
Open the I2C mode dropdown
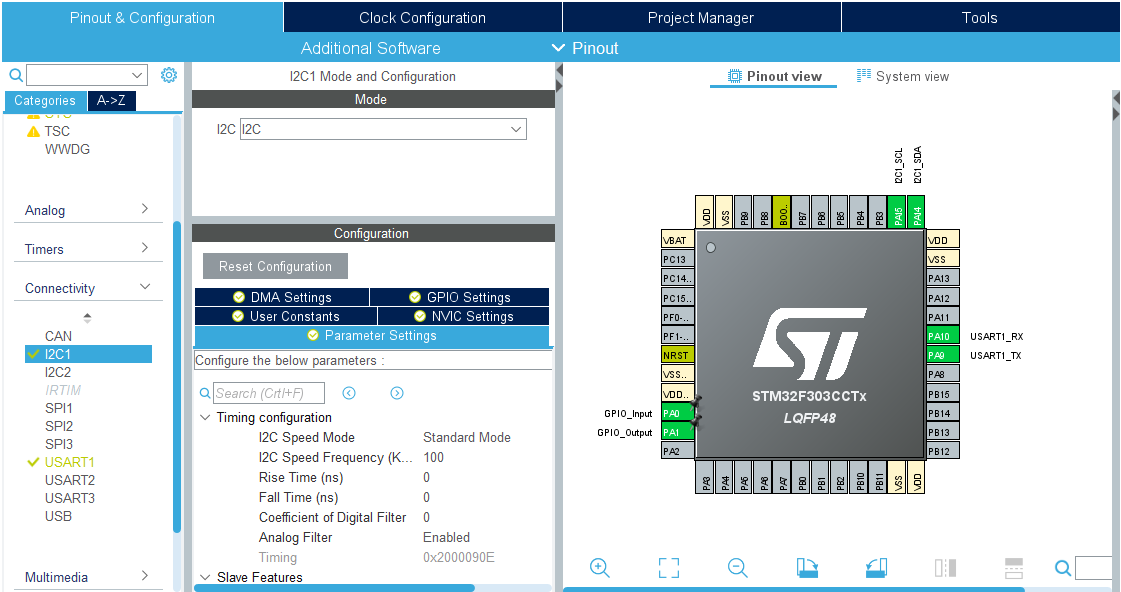(383, 129)
